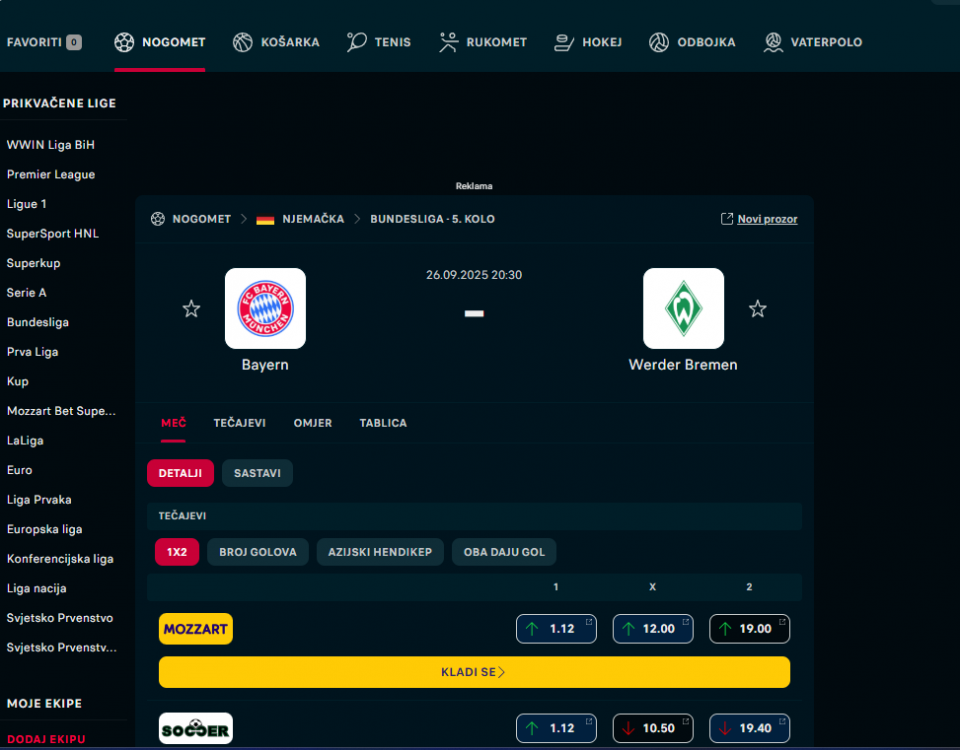
Task: Click the German flag icon in breadcrumb
Action: 265,219
